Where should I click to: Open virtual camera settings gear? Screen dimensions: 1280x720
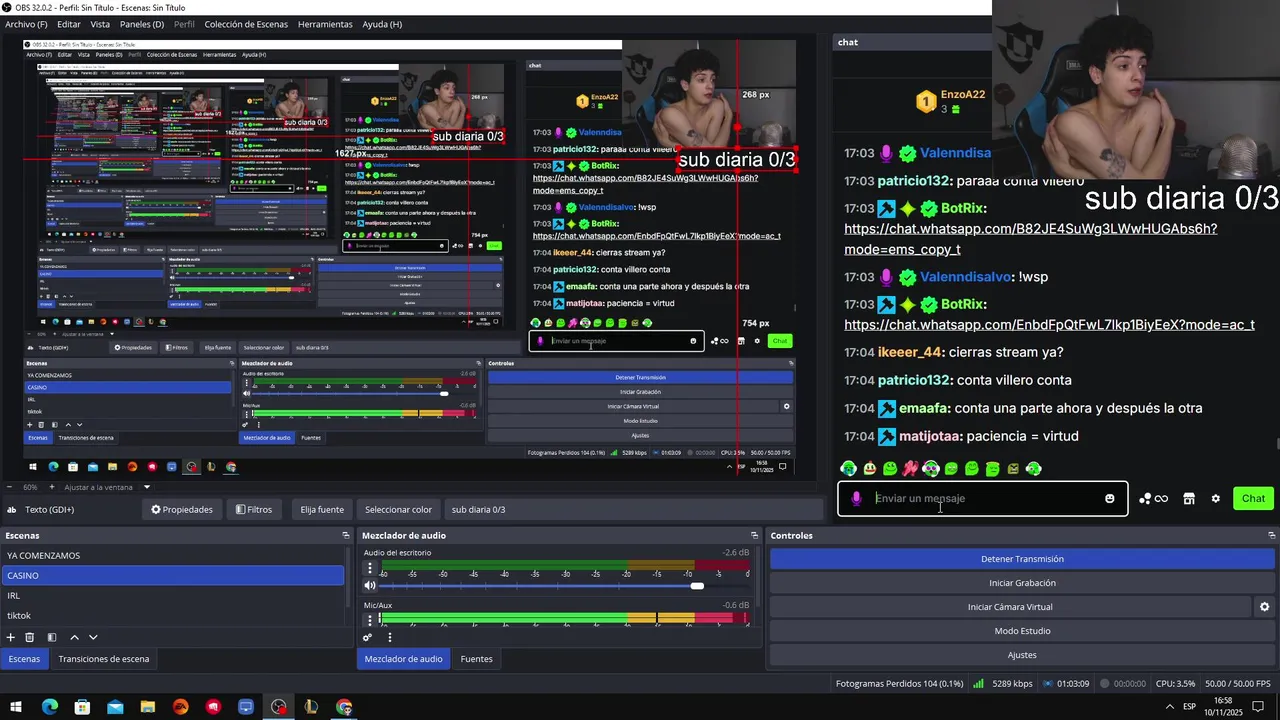click(x=1264, y=607)
